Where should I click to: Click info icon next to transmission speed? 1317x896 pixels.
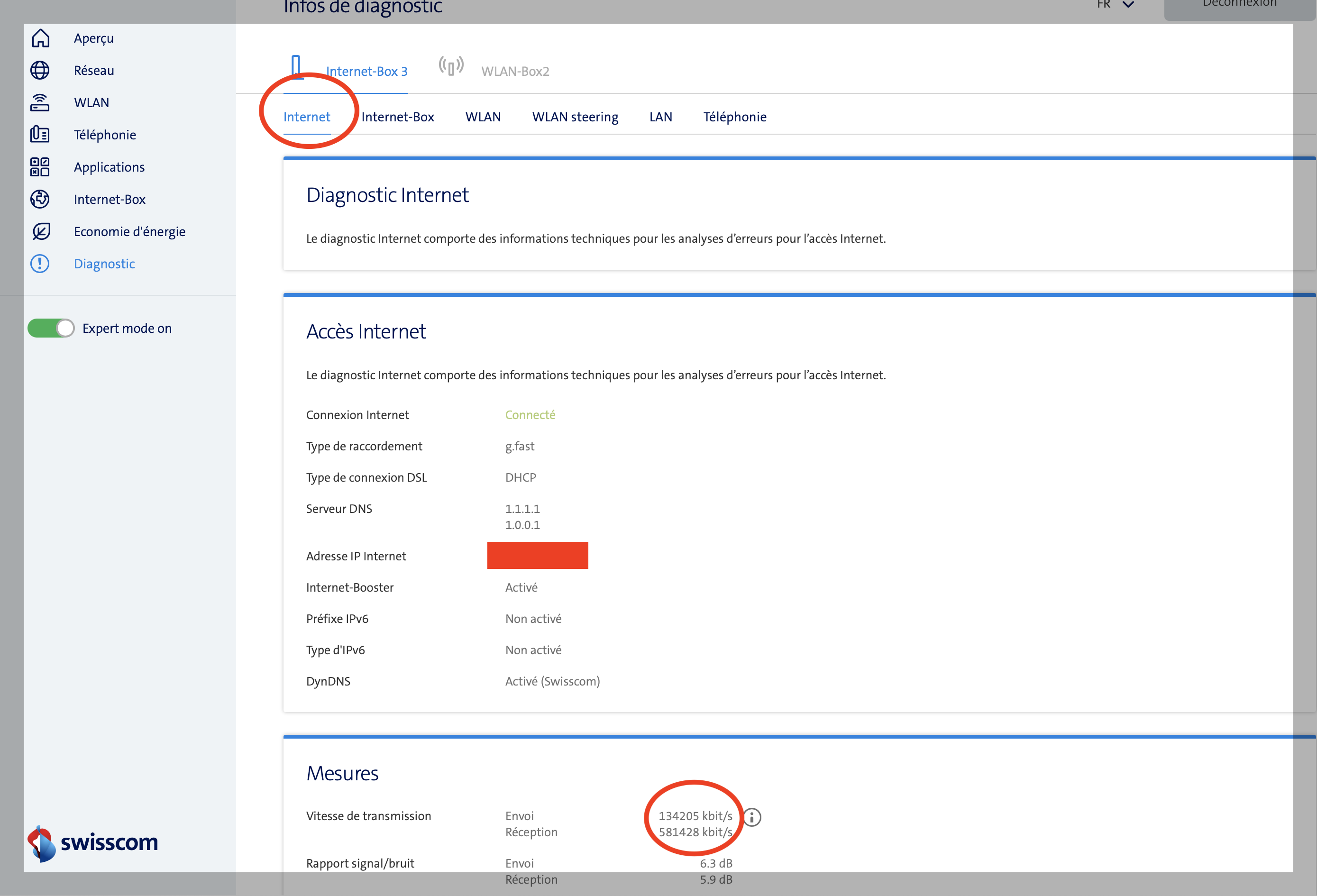pyautogui.click(x=752, y=817)
